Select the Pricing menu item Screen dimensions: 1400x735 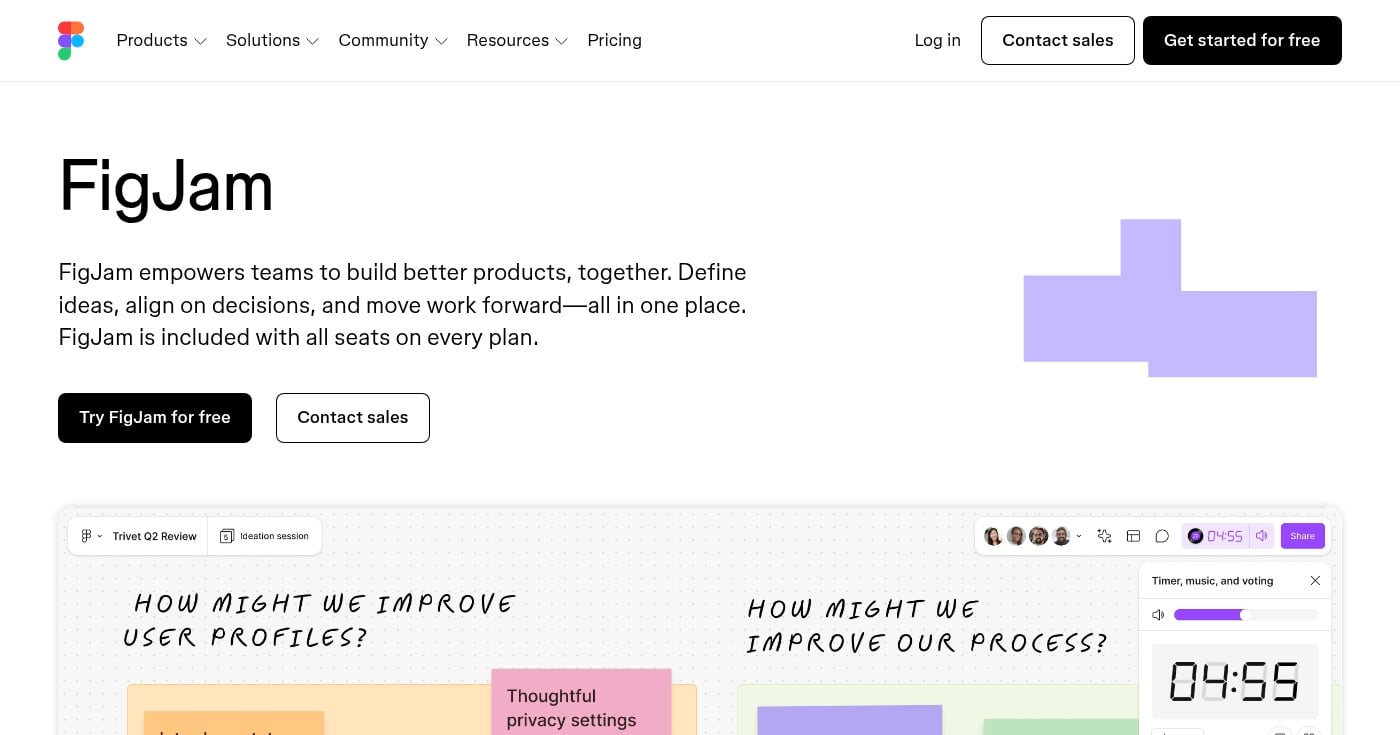pos(614,40)
